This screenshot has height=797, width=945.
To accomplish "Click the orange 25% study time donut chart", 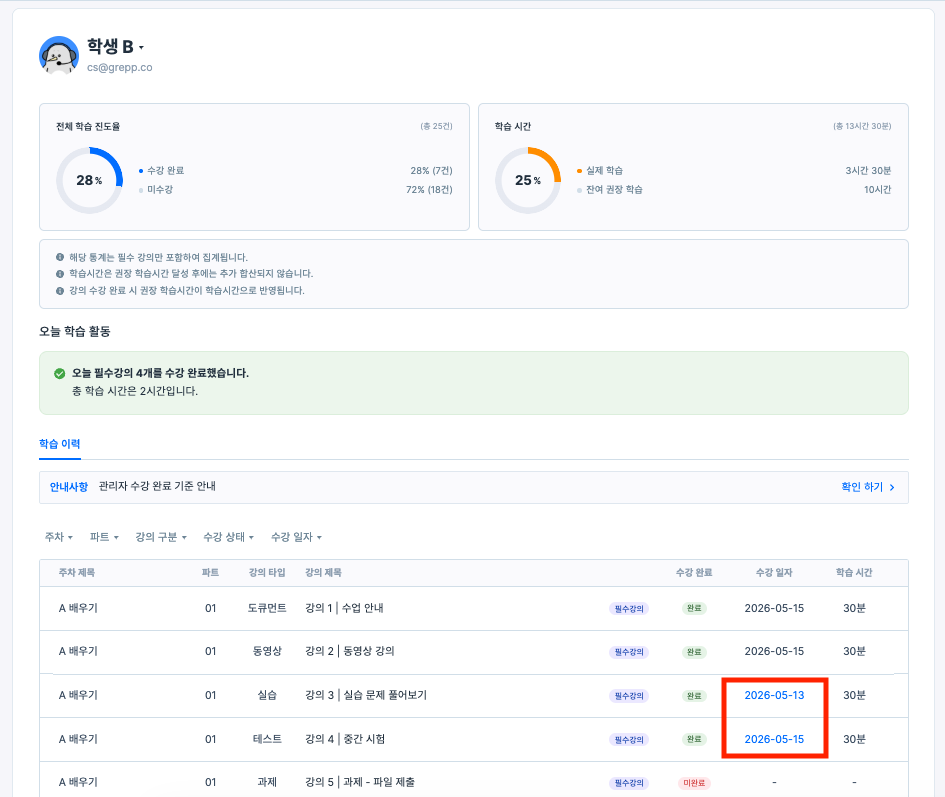I will [528, 180].
